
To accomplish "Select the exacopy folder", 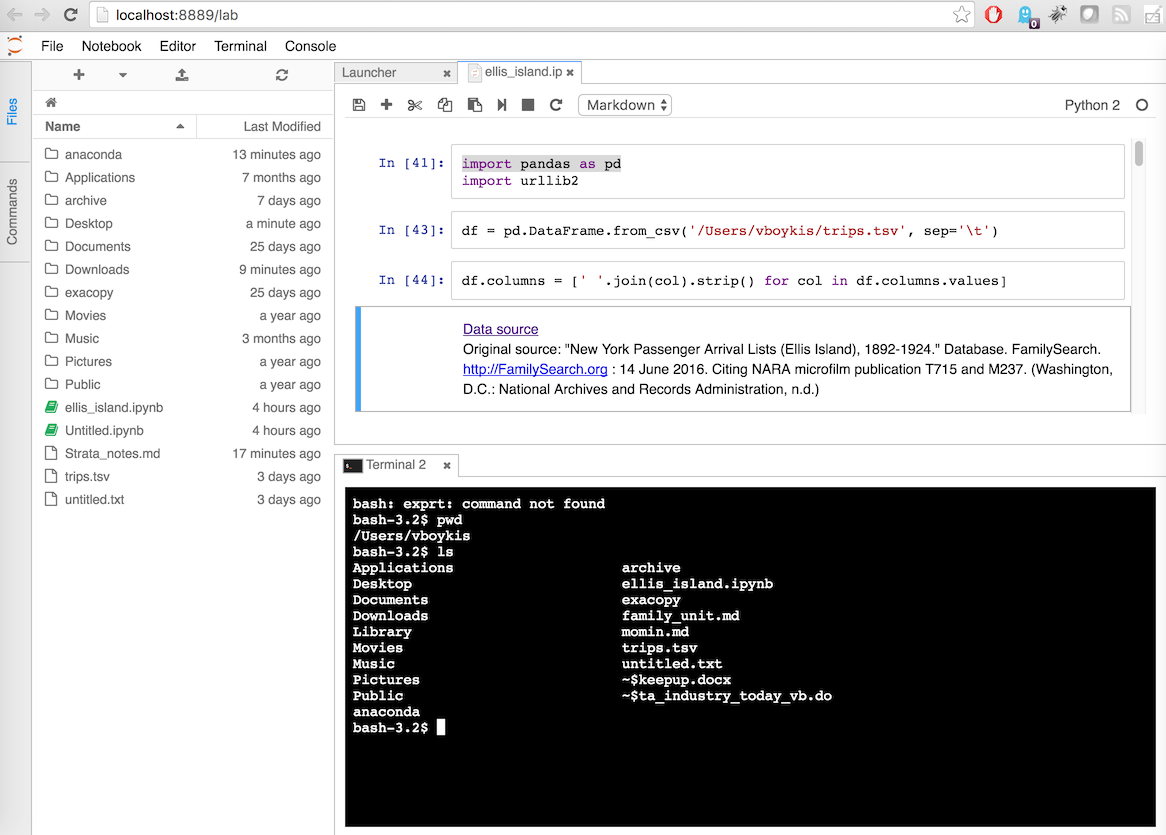I will (183, 292).
